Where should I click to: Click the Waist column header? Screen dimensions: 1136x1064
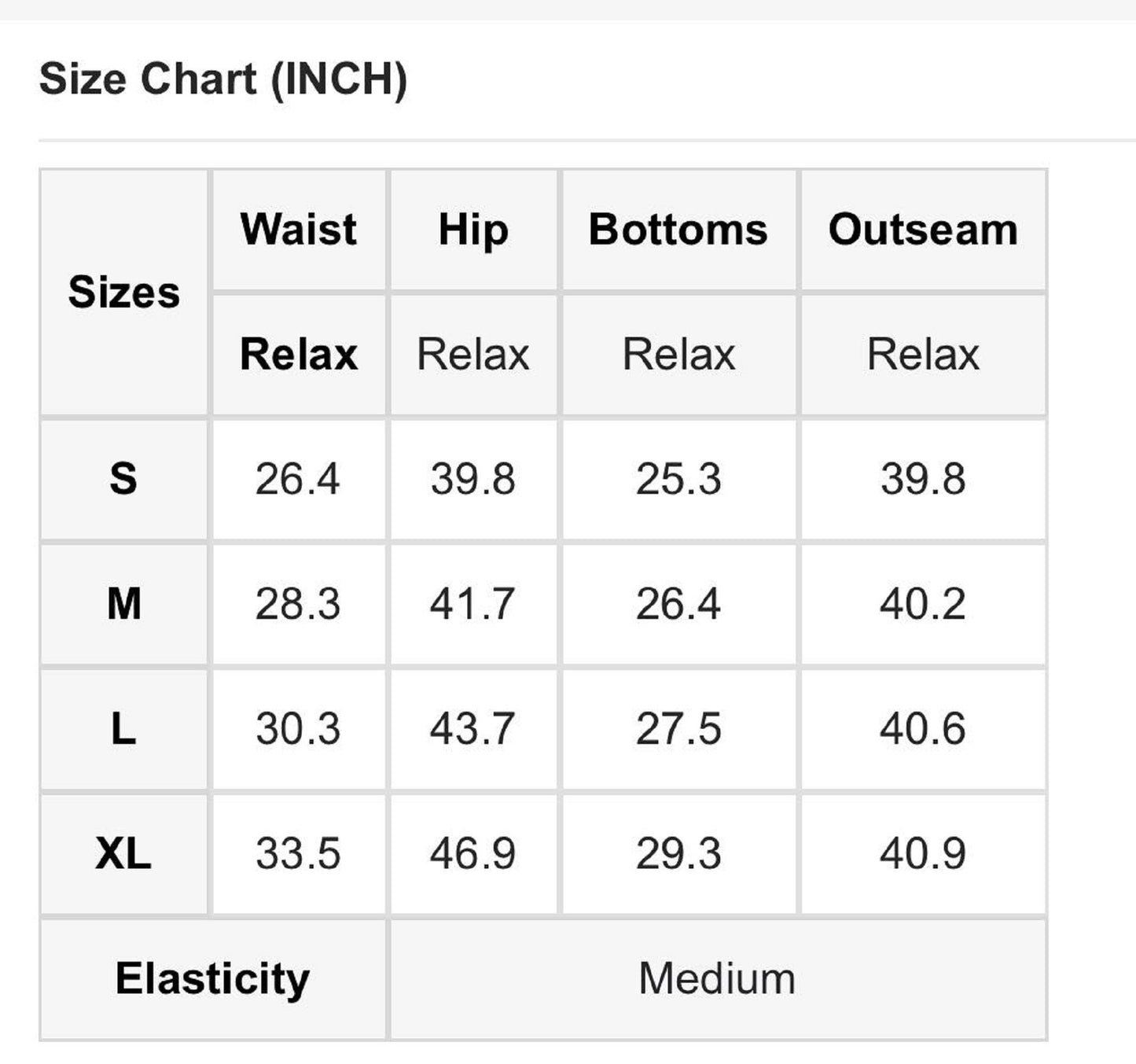point(299,230)
